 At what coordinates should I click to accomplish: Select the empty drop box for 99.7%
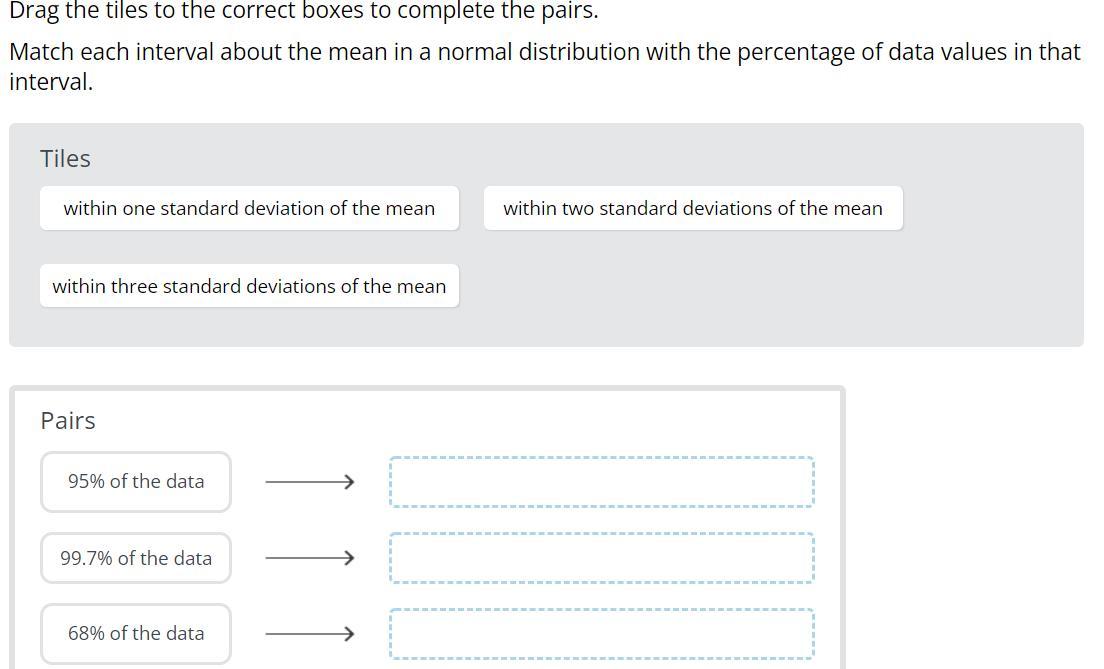coord(601,558)
